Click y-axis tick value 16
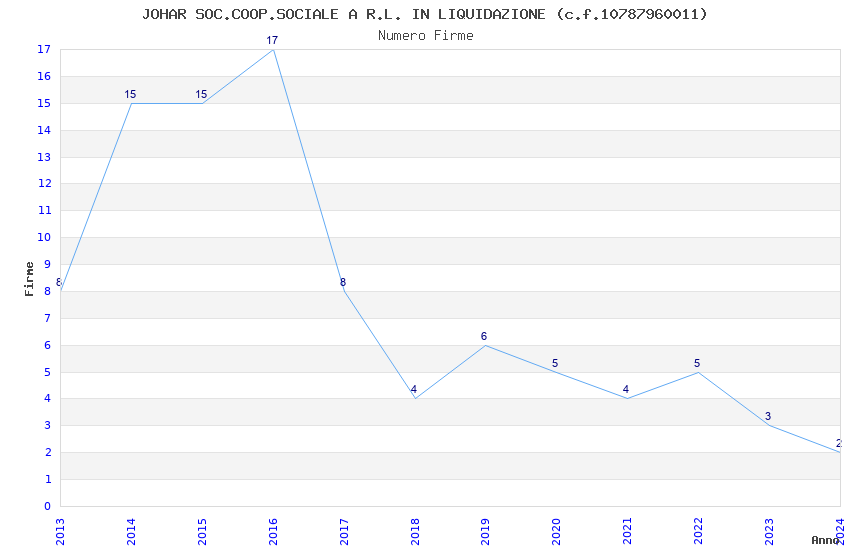 (44, 76)
